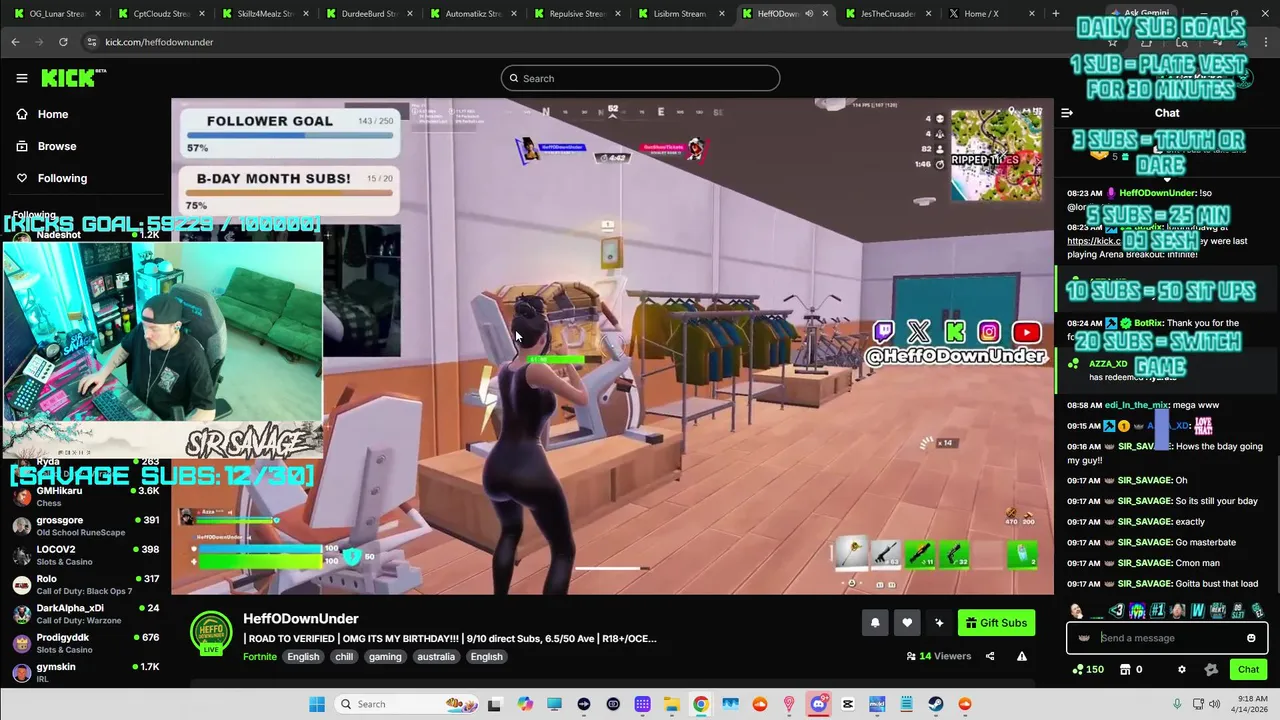Open Following in the sidebar
The image size is (1280, 720).
click(62, 178)
